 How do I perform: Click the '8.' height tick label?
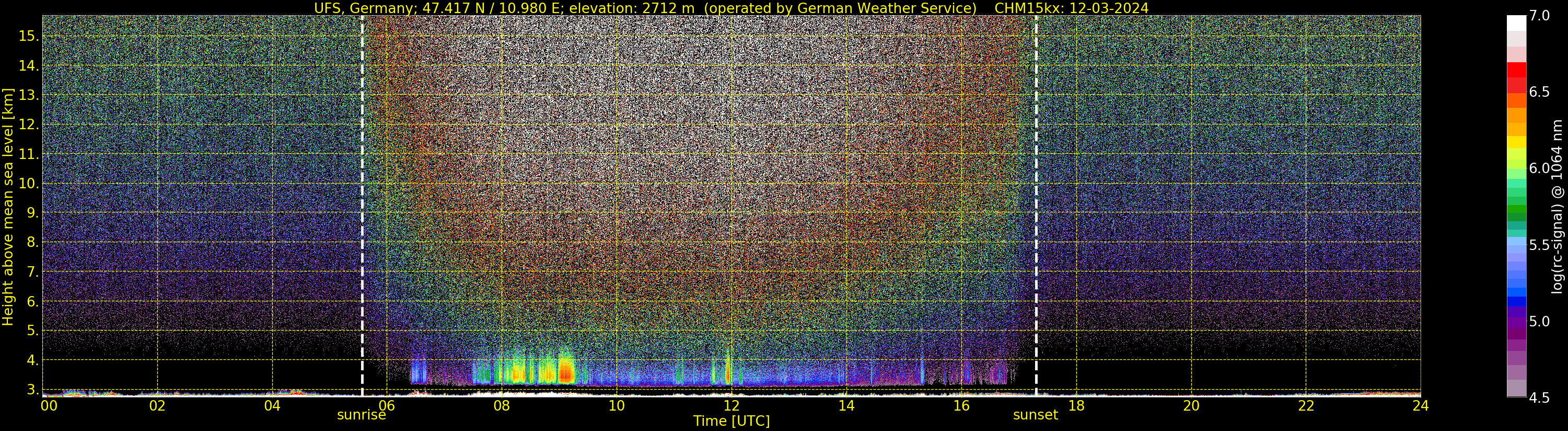[x=32, y=242]
